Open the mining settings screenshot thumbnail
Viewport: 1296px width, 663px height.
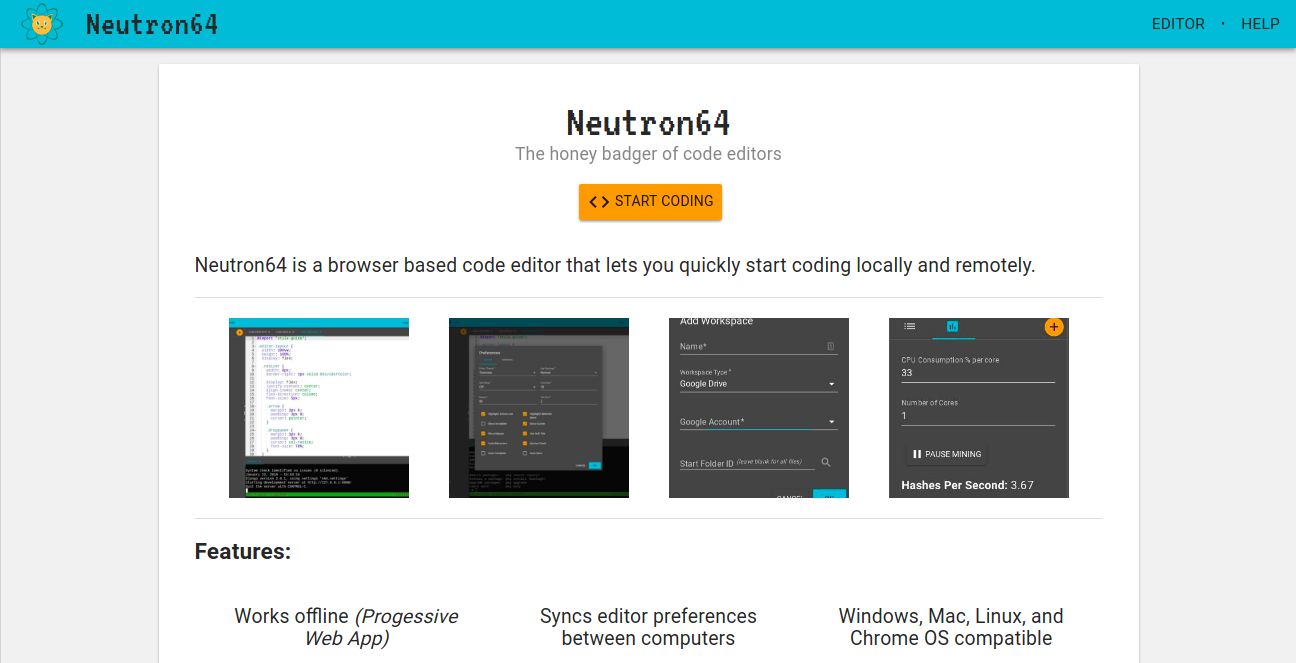[x=979, y=408]
